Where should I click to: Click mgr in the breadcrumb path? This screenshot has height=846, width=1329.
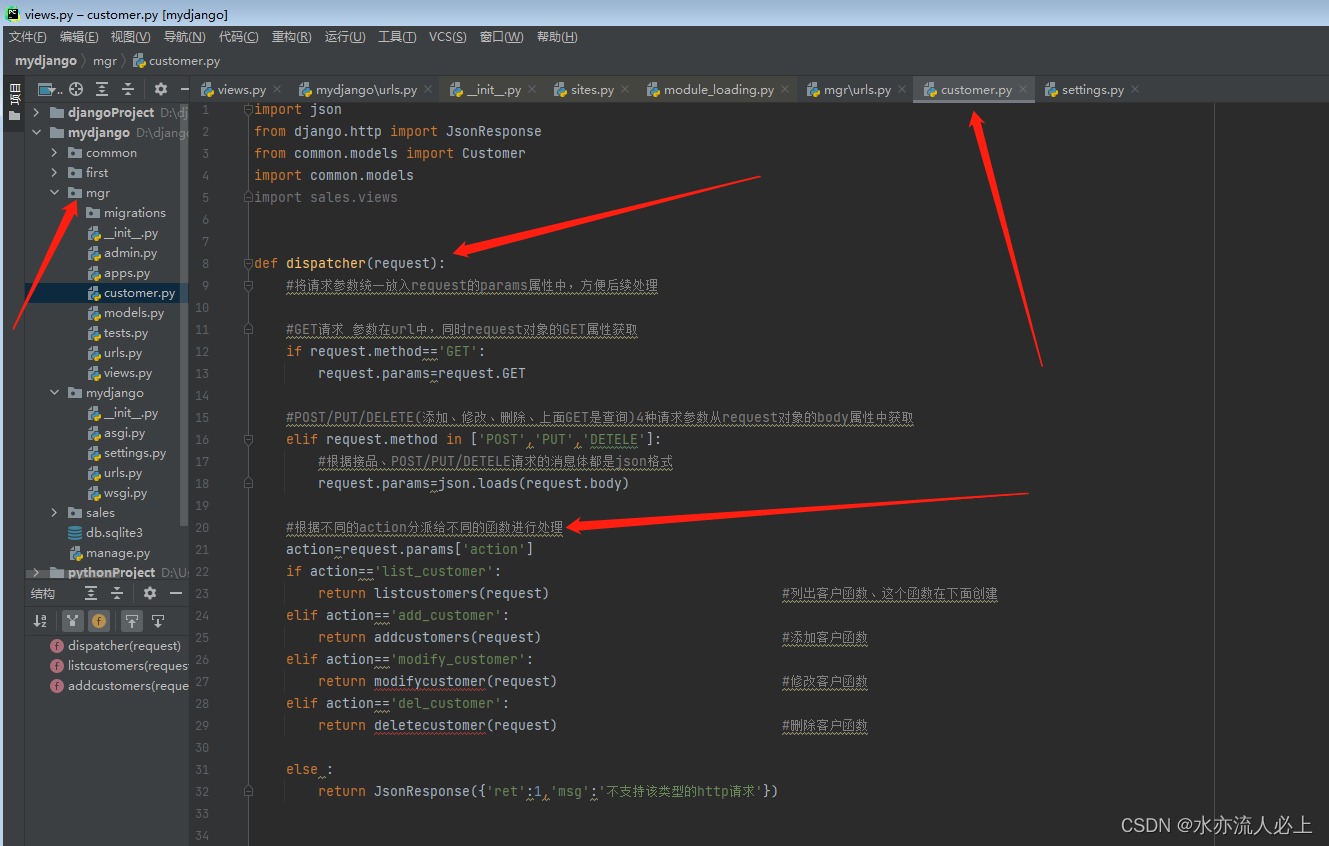click(x=105, y=61)
